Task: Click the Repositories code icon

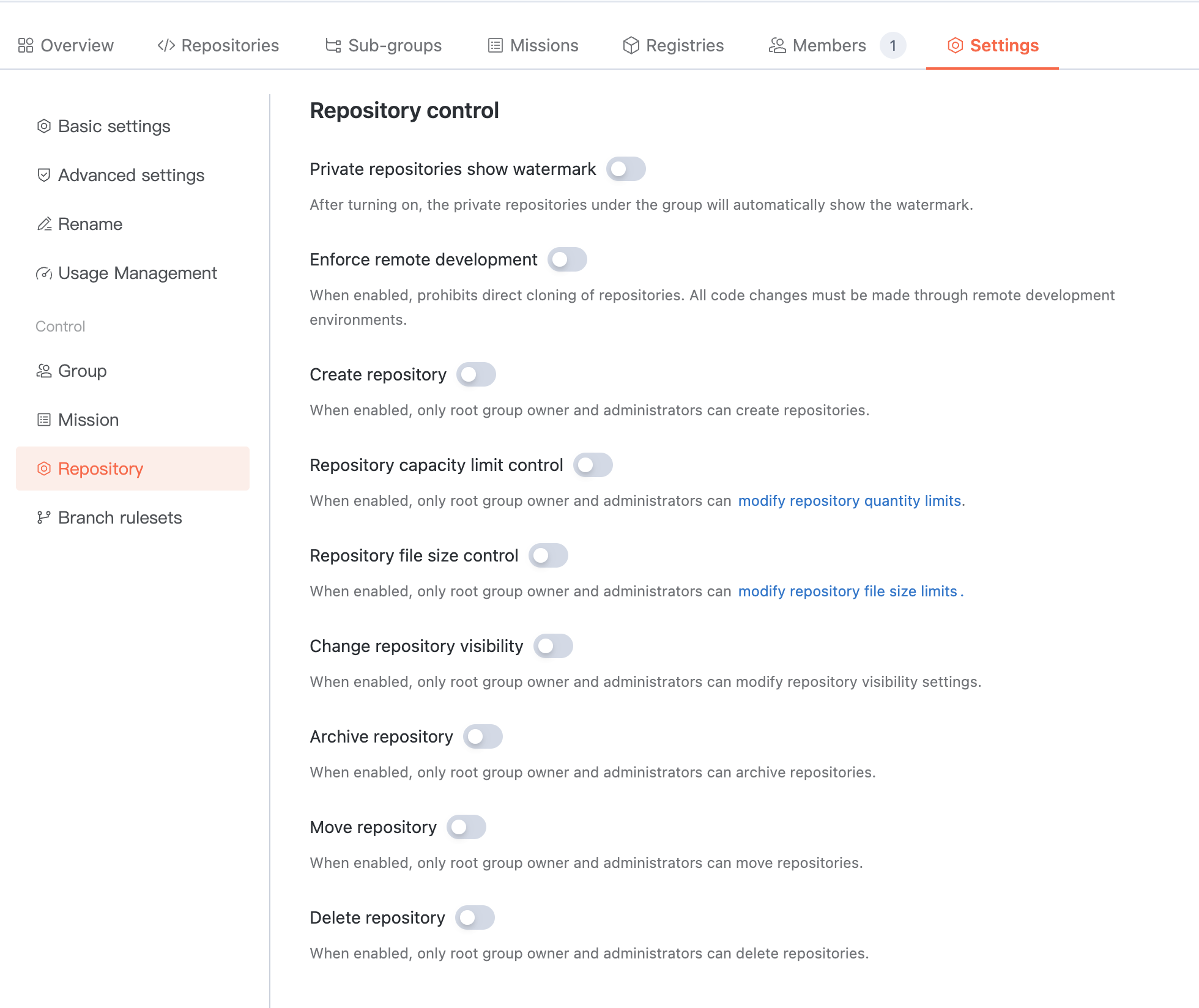Action: (x=166, y=45)
